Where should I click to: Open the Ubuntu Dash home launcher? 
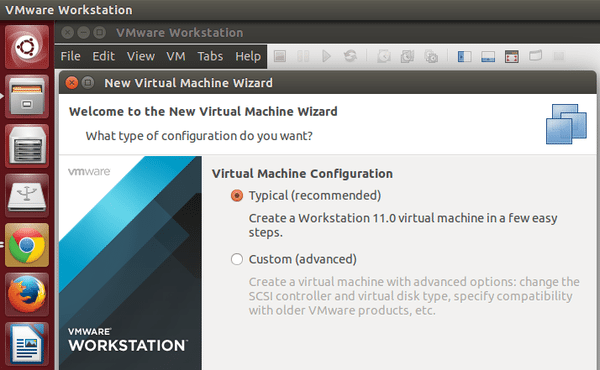[x=27, y=47]
